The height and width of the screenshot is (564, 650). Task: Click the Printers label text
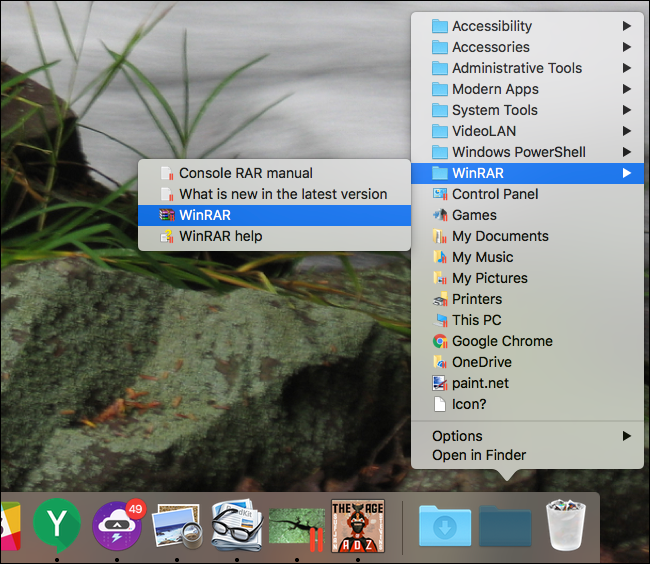click(x=477, y=299)
